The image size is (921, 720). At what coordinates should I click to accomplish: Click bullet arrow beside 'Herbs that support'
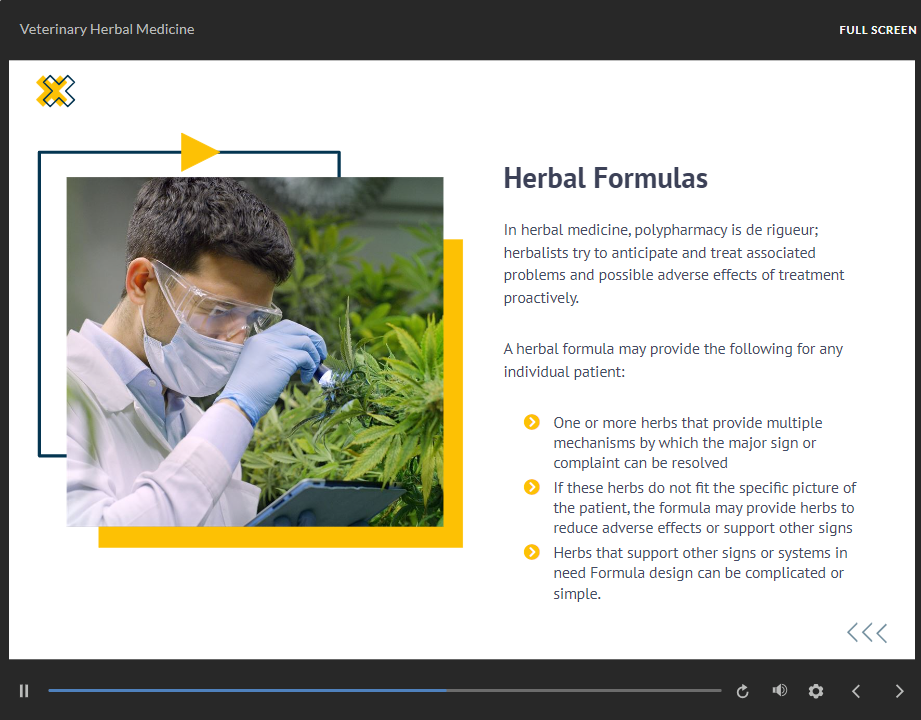(x=532, y=553)
